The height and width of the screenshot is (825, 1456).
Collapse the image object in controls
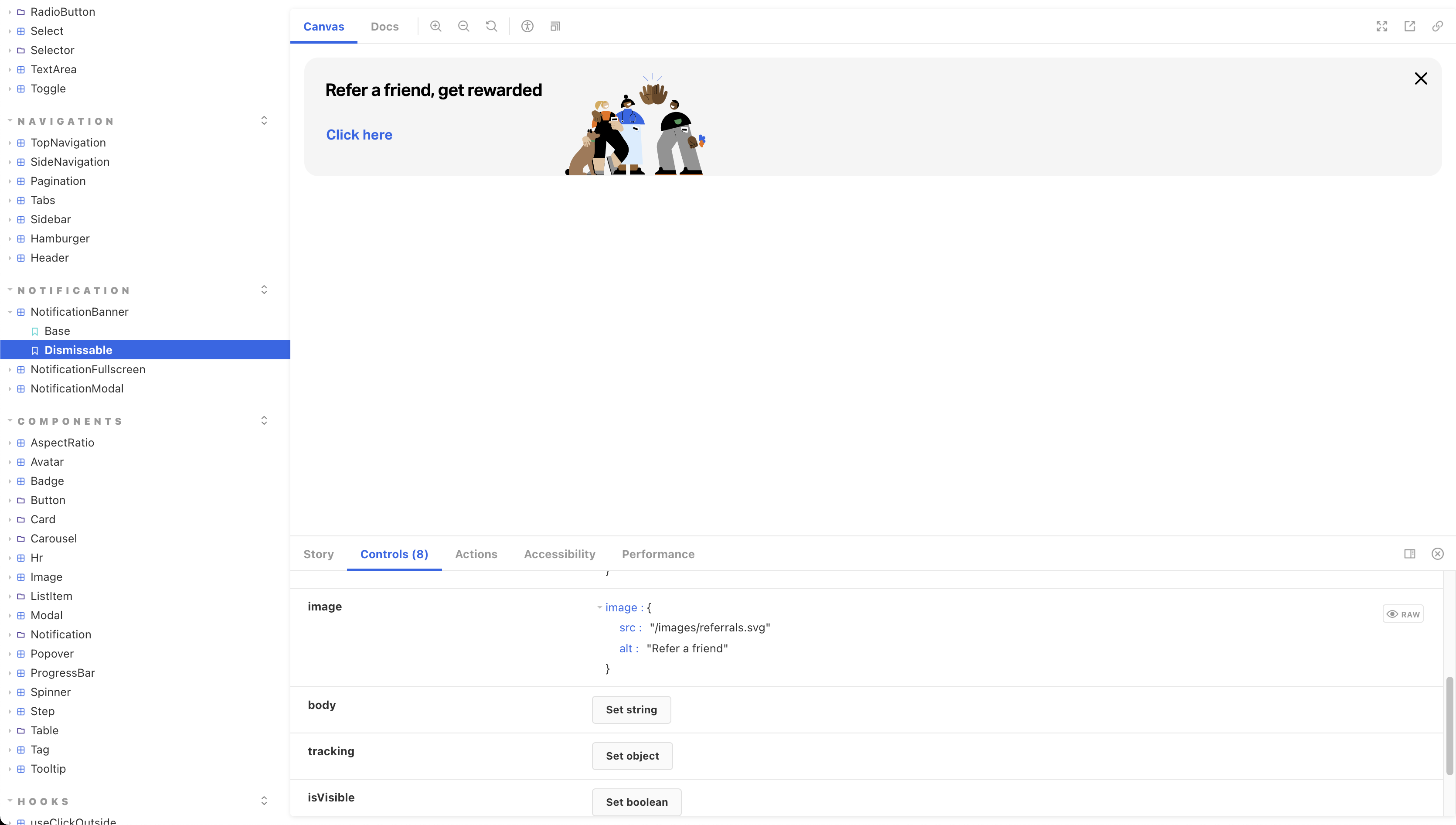click(x=599, y=607)
